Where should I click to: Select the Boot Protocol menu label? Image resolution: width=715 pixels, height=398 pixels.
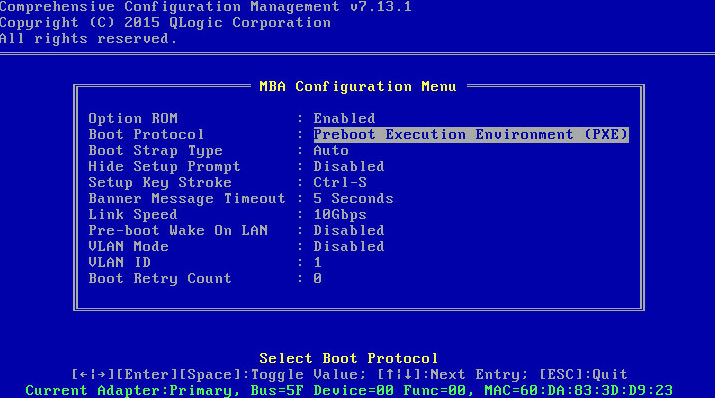pos(146,134)
